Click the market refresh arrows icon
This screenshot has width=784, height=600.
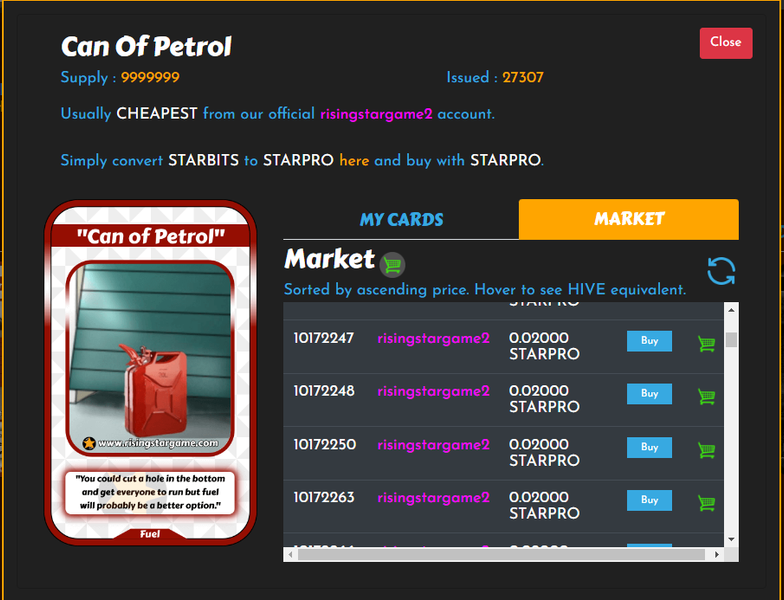[722, 271]
